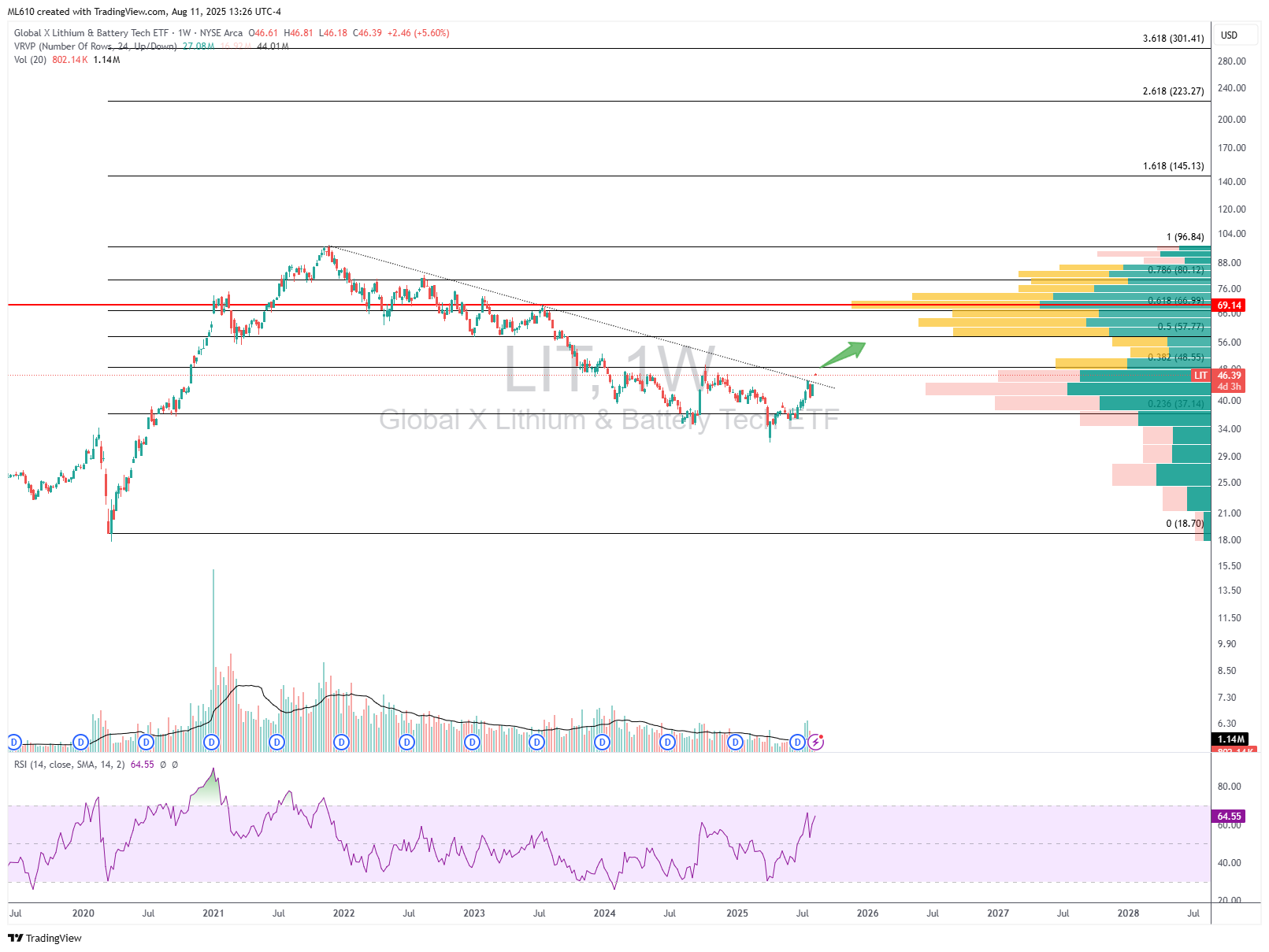Select the 80.00 RSI axis label
Screen dimensions: 1269x952
tap(1229, 787)
